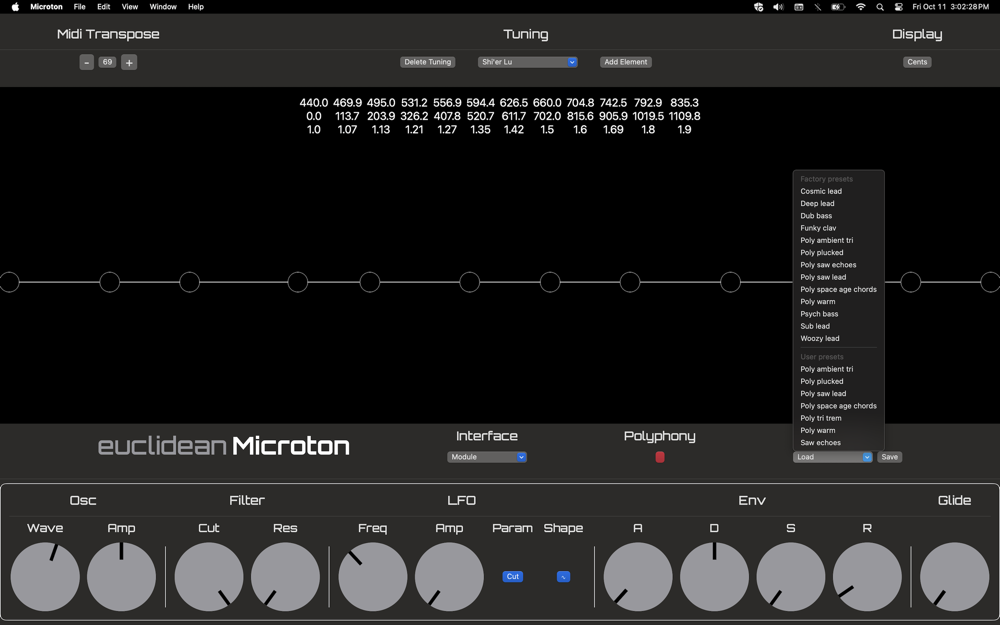Open the Edit menu
This screenshot has height=625, width=1000.
[x=103, y=7]
